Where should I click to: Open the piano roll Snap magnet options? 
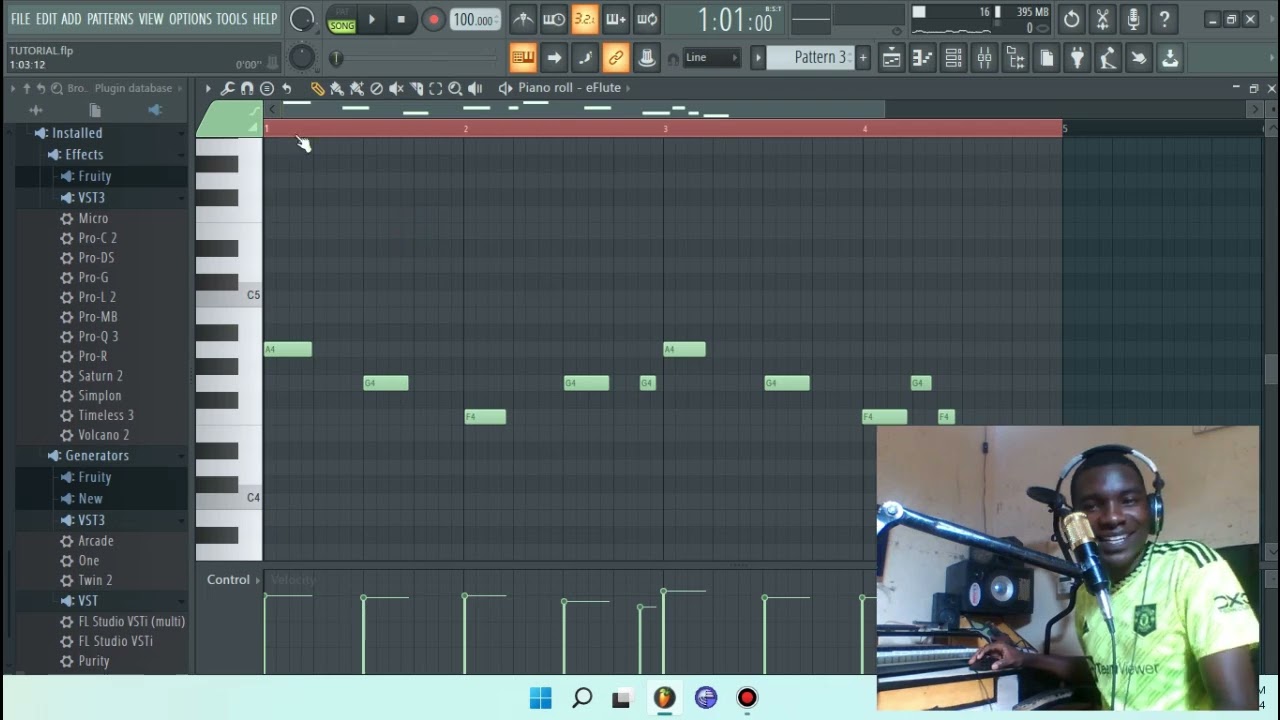247,88
